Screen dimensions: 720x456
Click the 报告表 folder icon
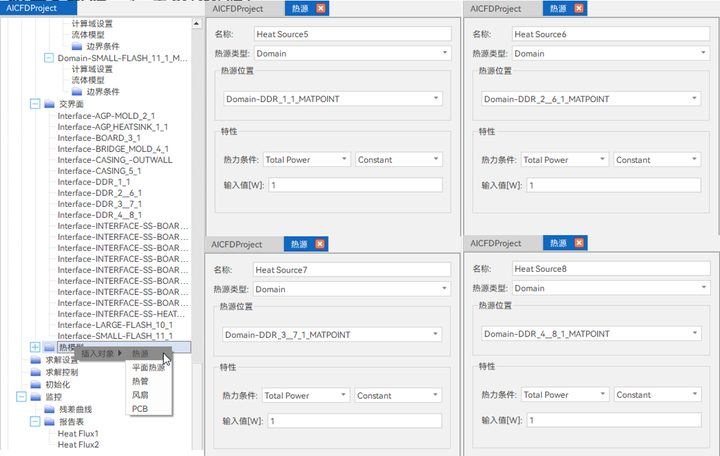(49, 422)
